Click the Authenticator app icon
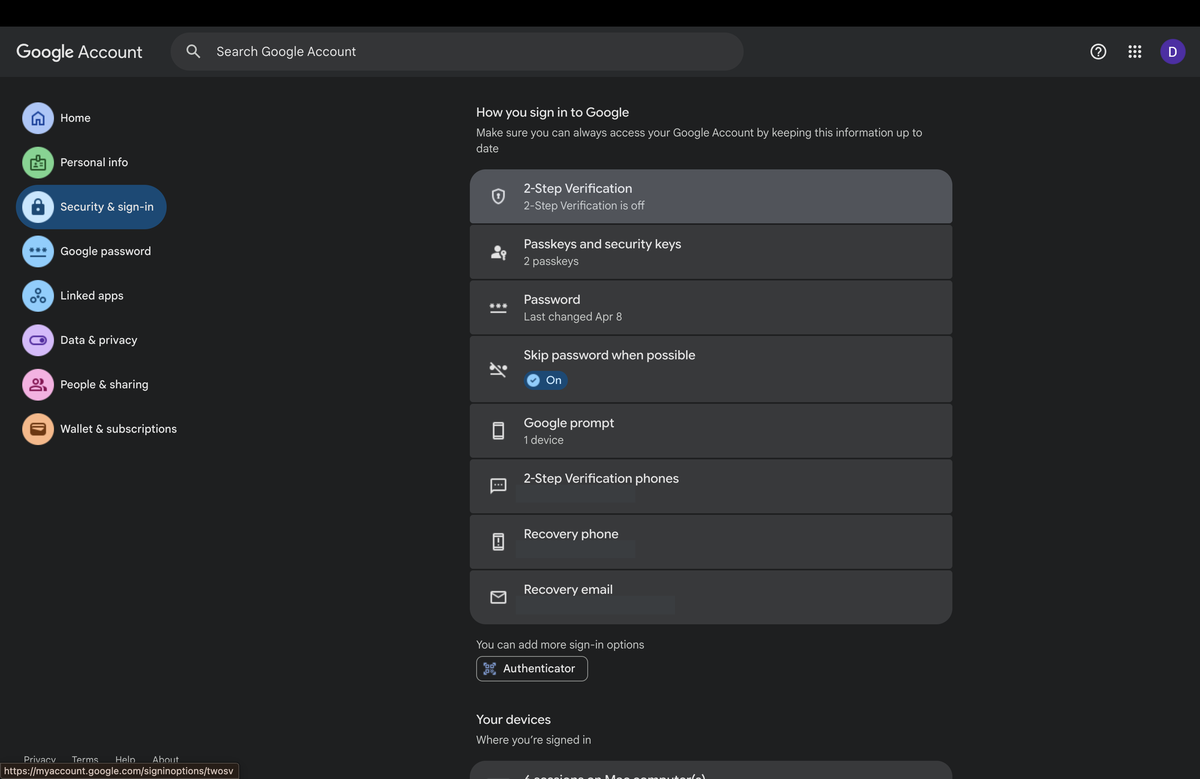The image size is (1200, 779). [490, 669]
